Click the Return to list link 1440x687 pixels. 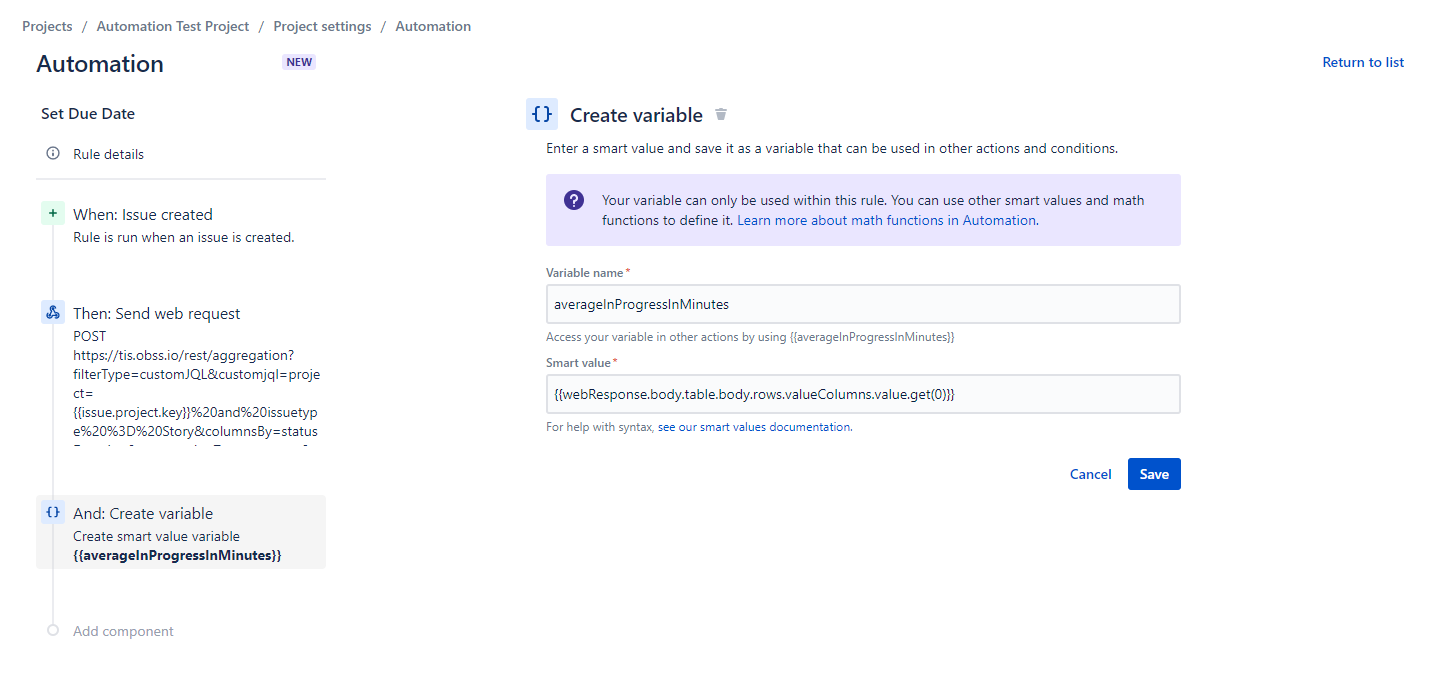(1362, 62)
